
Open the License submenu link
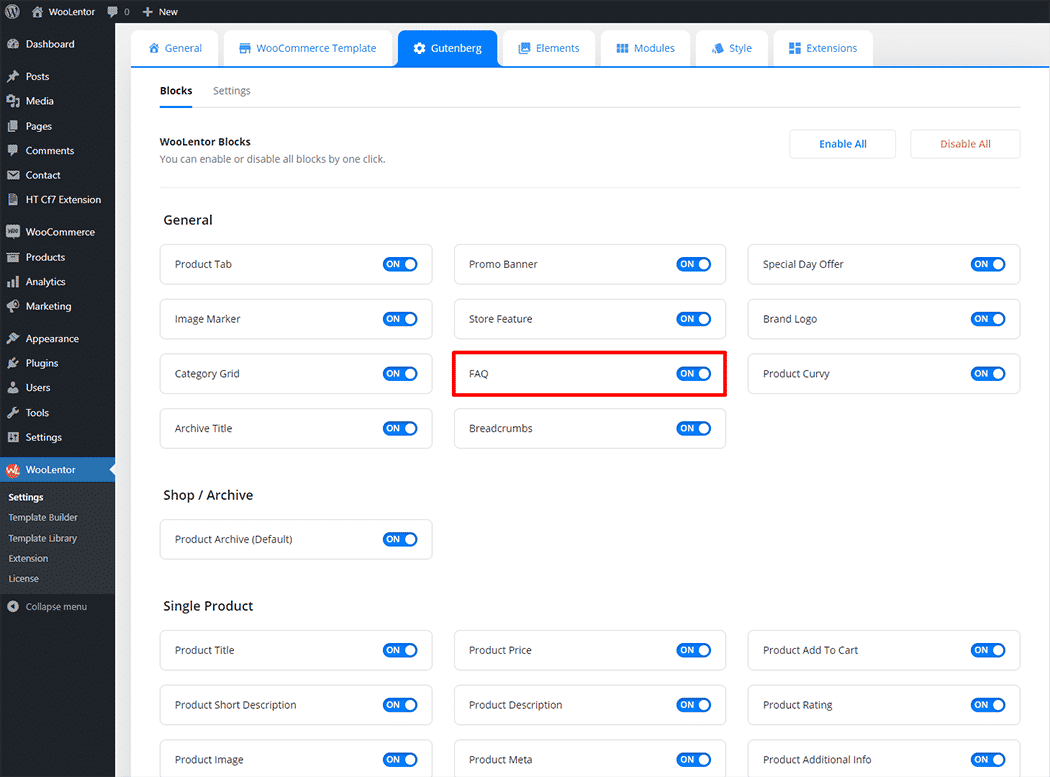pyautogui.click(x=23, y=579)
